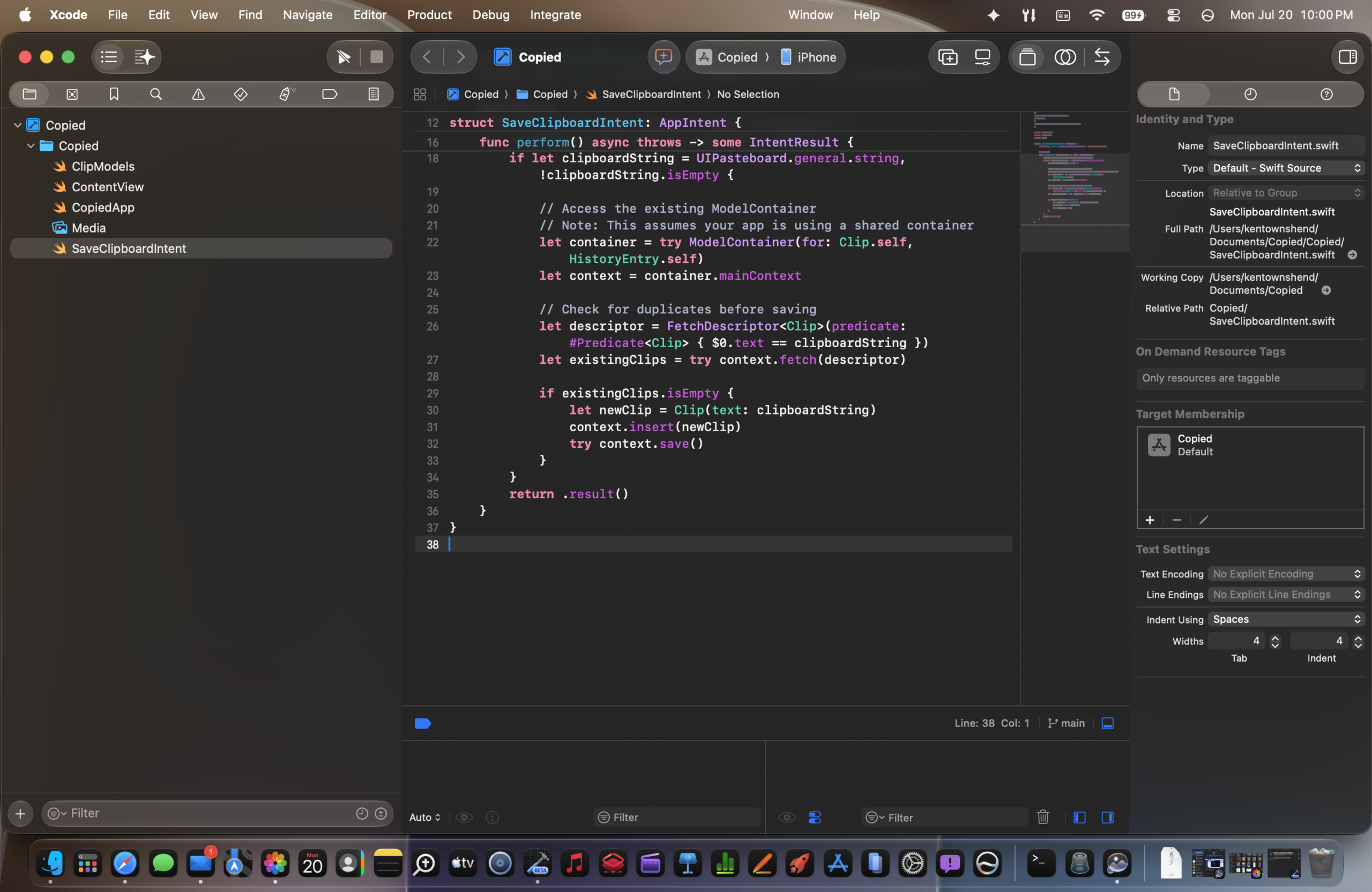Open the Report navigator
Image resolution: width=1372 pixels, height=892 pixels.
pyautogui.click(x=374, y=94)
